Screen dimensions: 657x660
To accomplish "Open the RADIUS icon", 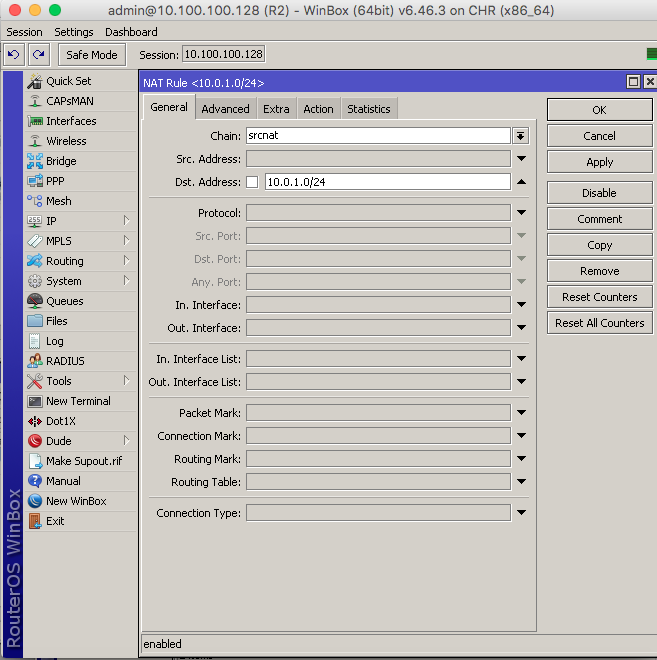I will click(35, 361).
